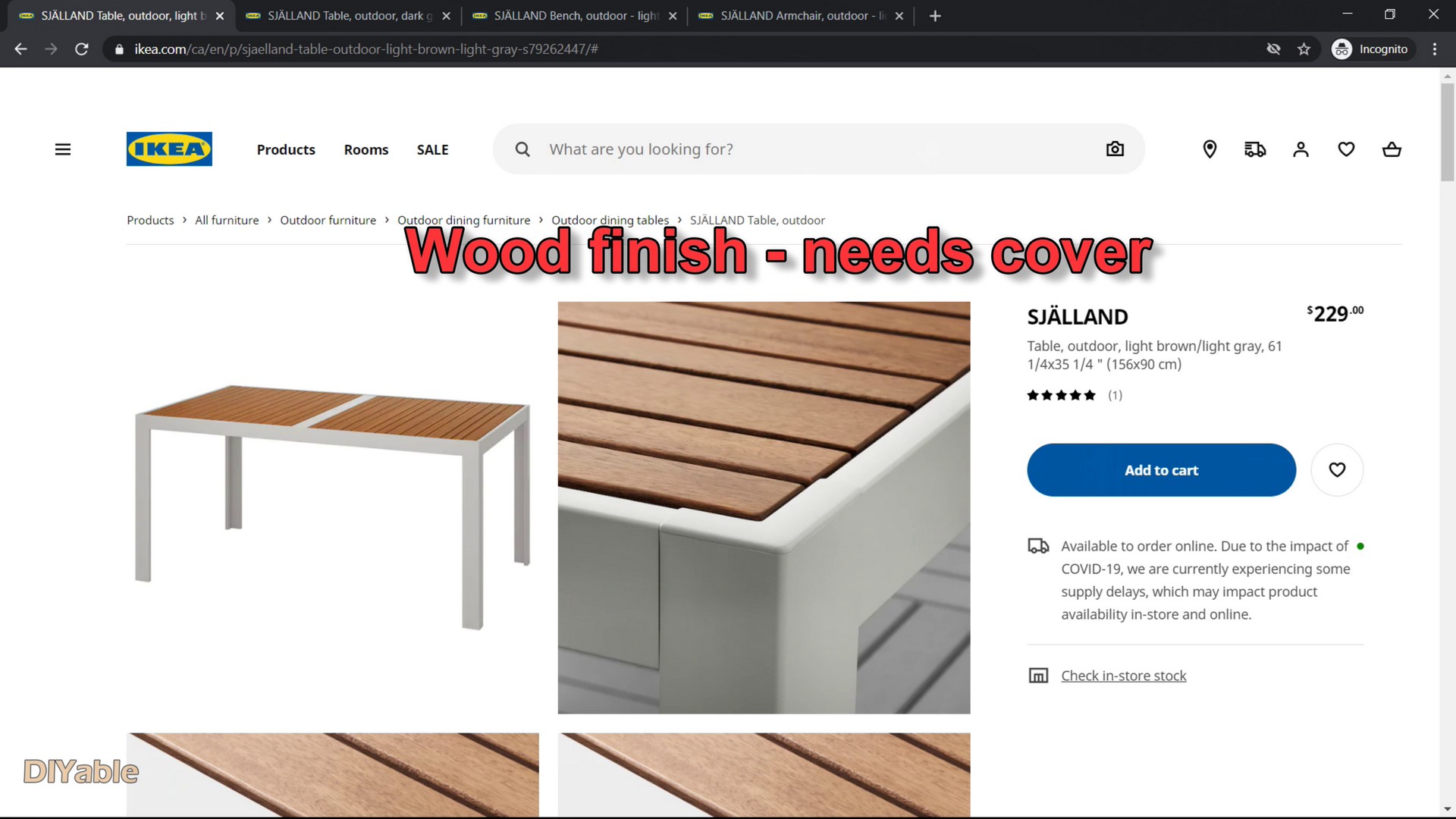This screenshot has height=819, width=1456.
Task: Click the page vertical scrollbar thumb
Action: point(1447,133)
